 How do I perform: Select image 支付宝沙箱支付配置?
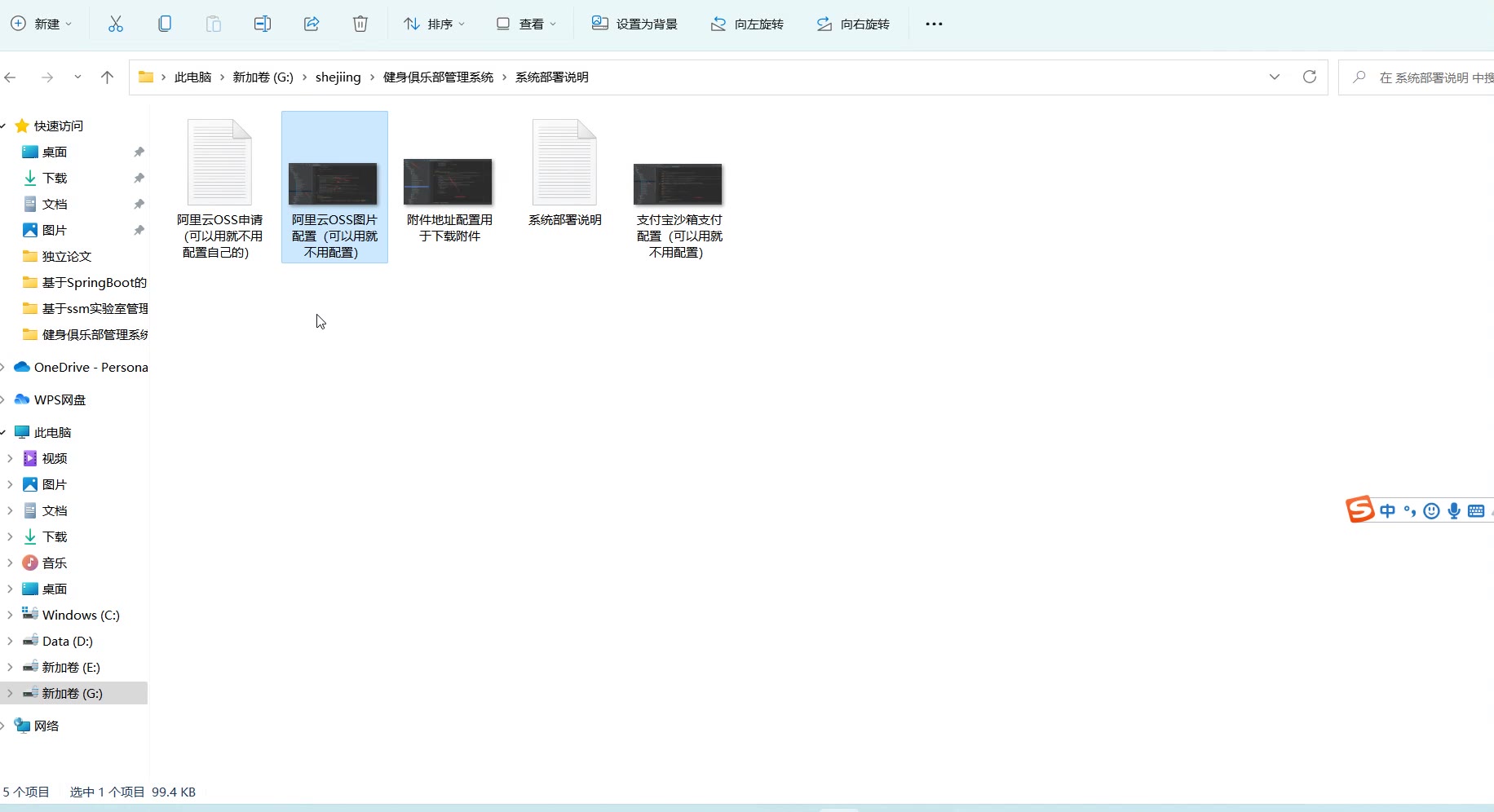pos(679,188)
